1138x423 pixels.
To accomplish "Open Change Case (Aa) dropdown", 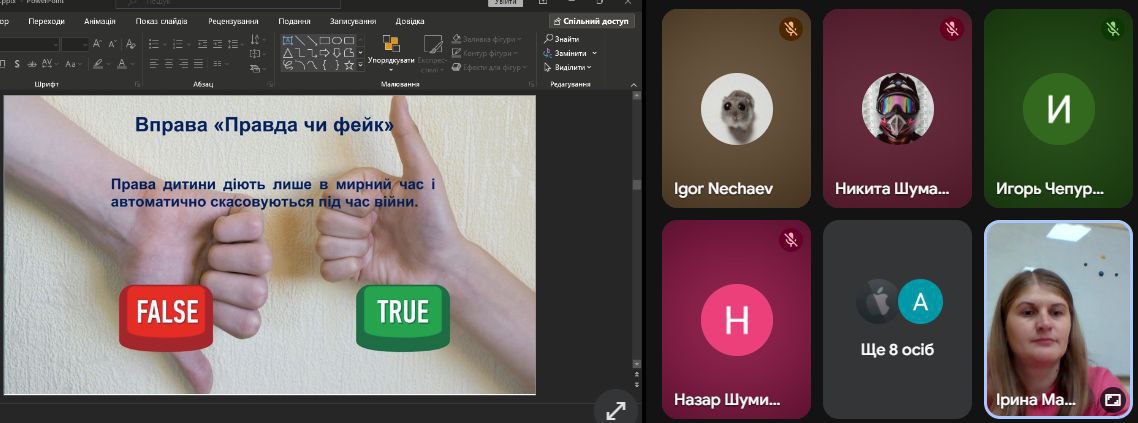I will pyautogui.click(x=73, y=64).
